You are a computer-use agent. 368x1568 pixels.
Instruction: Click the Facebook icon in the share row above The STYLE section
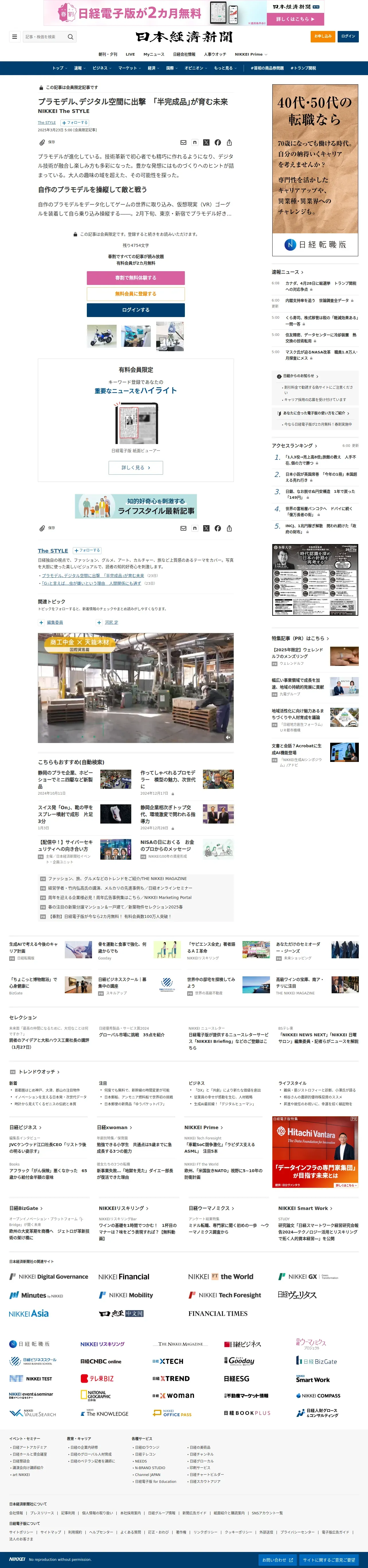(218, 528)
